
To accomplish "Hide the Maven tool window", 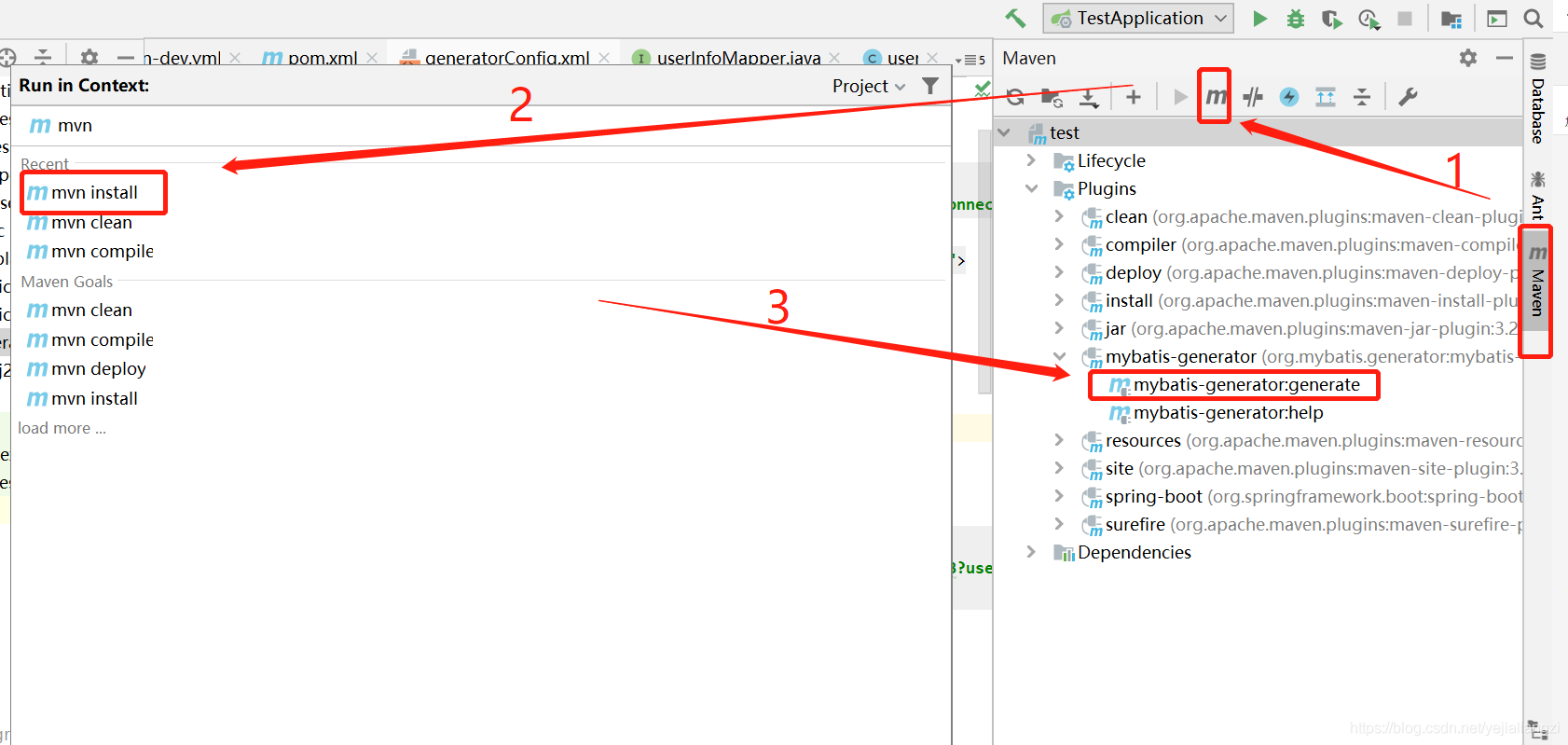I will [x=1504, y=58].
